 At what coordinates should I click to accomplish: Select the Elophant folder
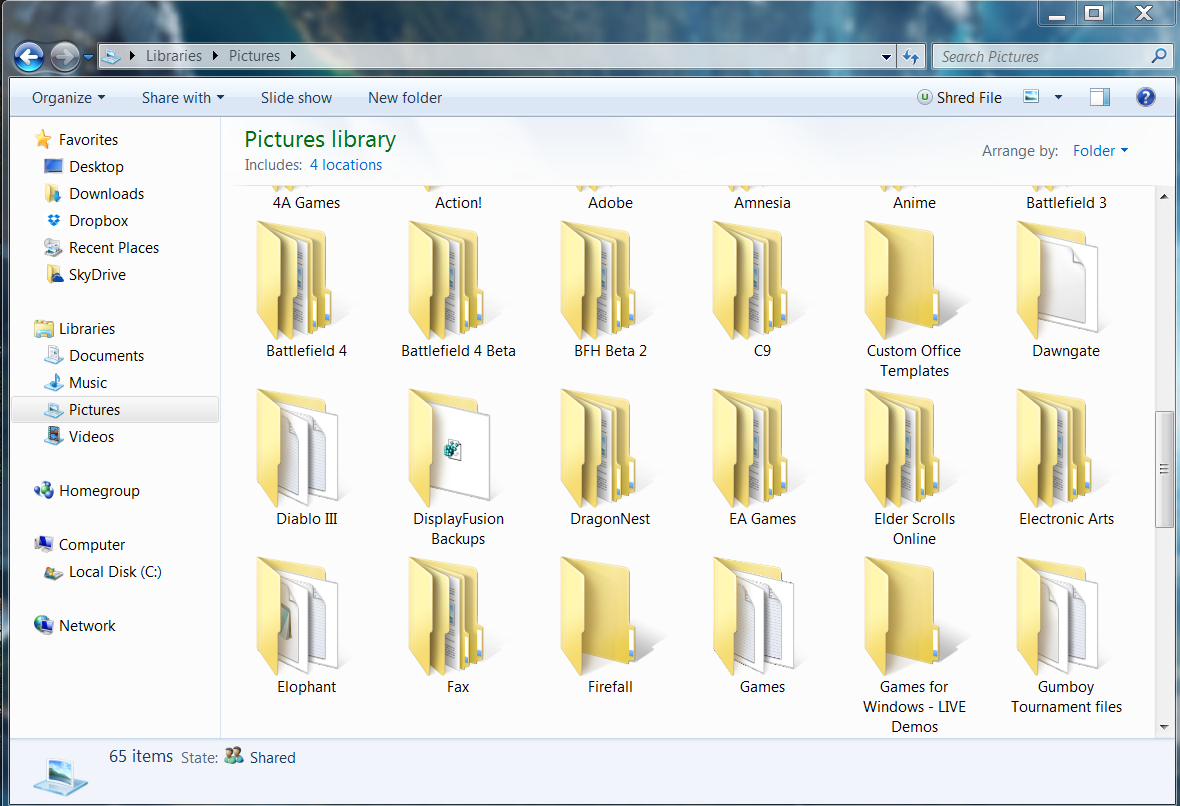306,625
